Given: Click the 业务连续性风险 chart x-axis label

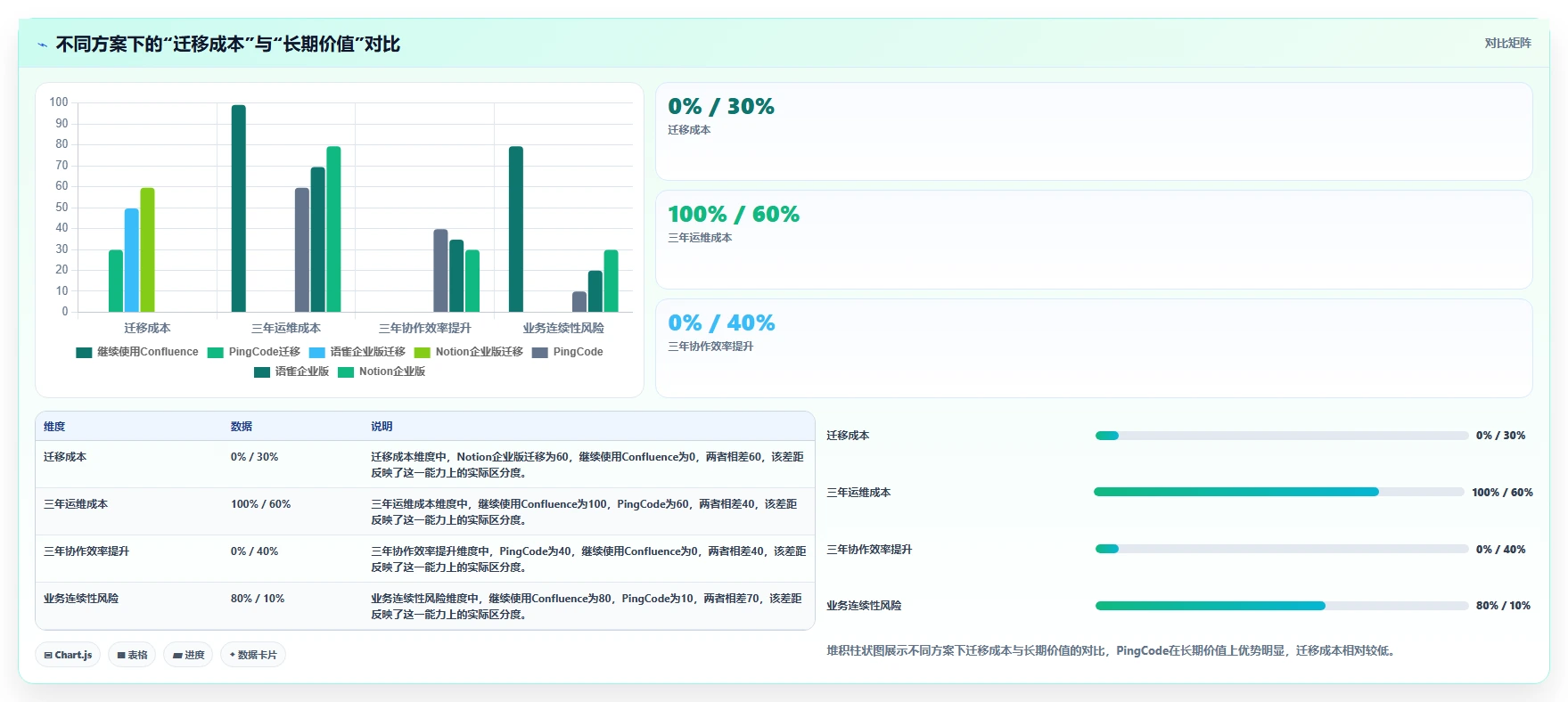Looking at the screenshot, I should pos(563,328).
